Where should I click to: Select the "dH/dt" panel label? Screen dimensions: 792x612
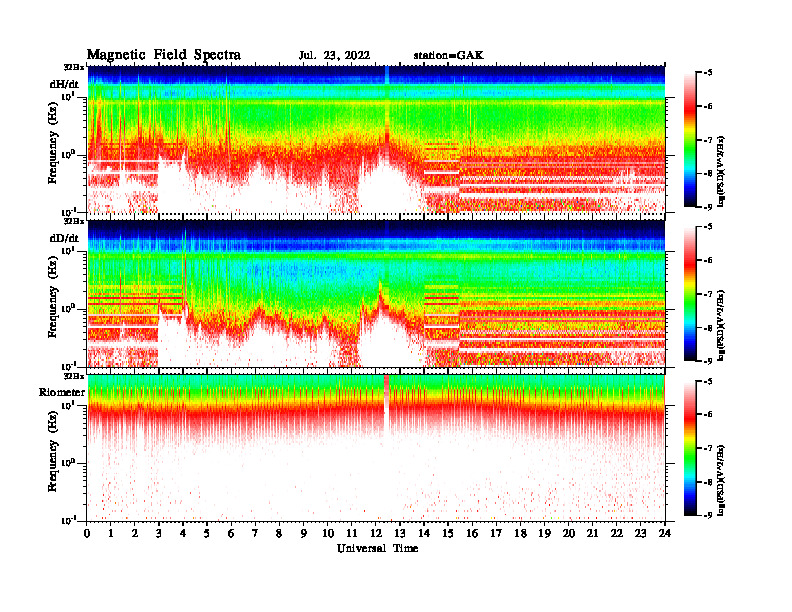point(64,84)
